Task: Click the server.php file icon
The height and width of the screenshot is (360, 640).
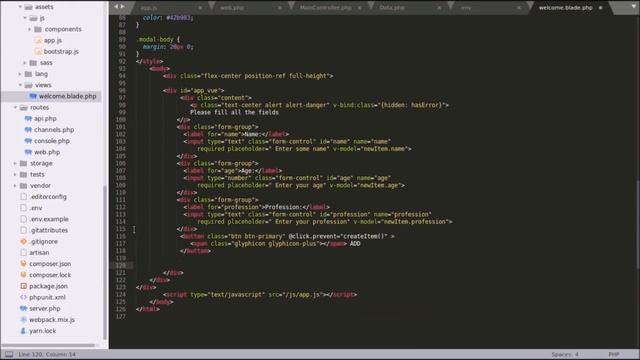Action: tap(23, 309)
